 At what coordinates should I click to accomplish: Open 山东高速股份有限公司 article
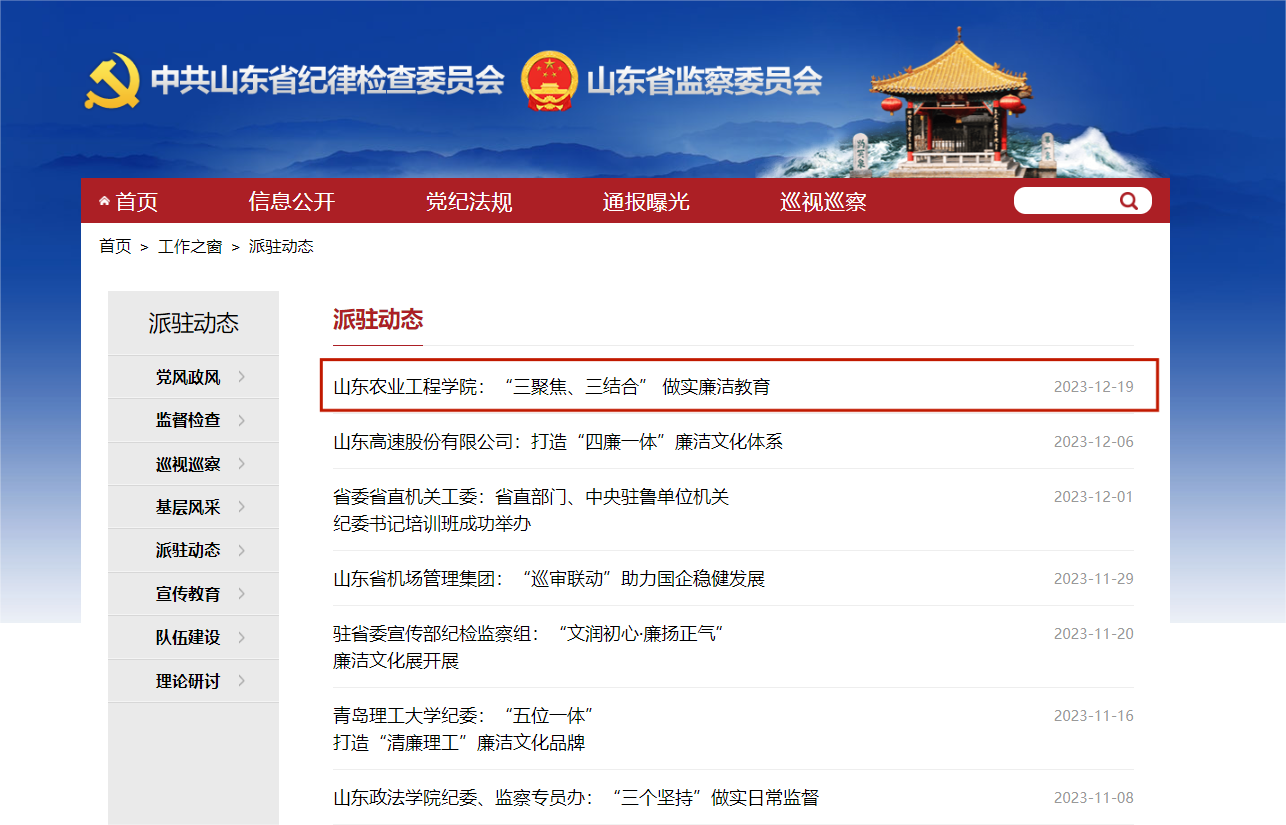[x=557, y=442]
